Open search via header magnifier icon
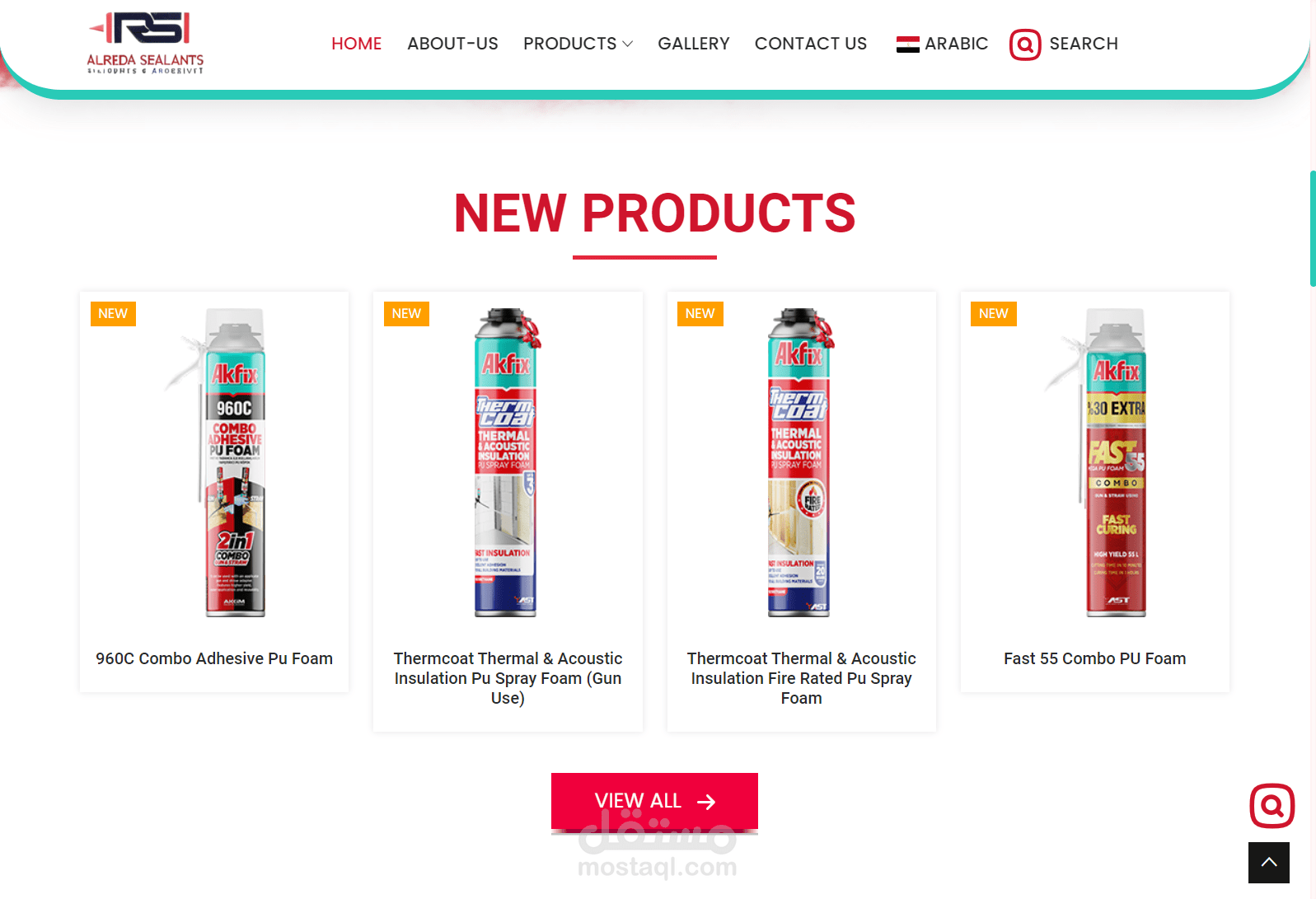 point(1025,44)
